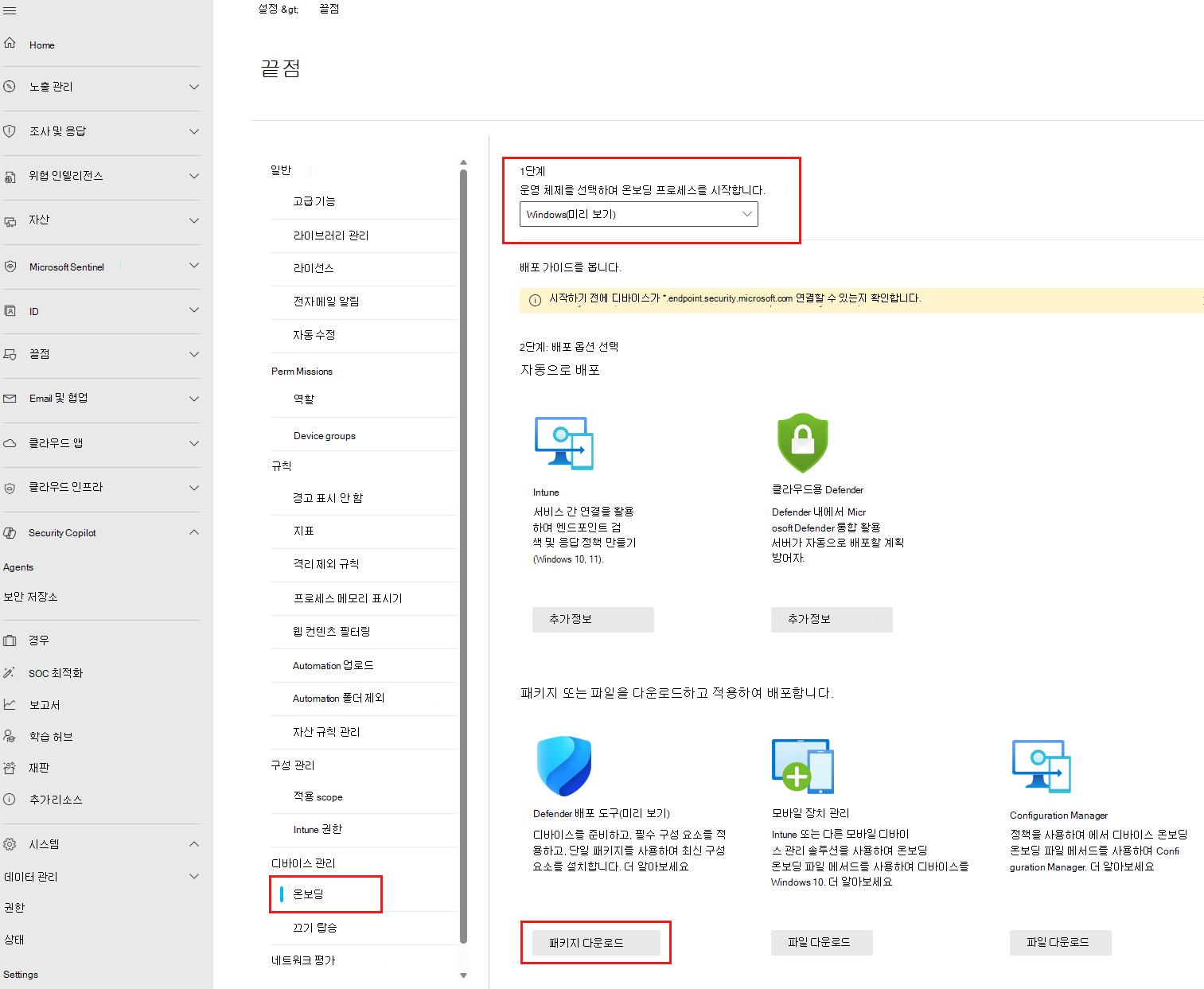Click the ID identity icon
This screenshot has height=989, width=1204.
10,310
